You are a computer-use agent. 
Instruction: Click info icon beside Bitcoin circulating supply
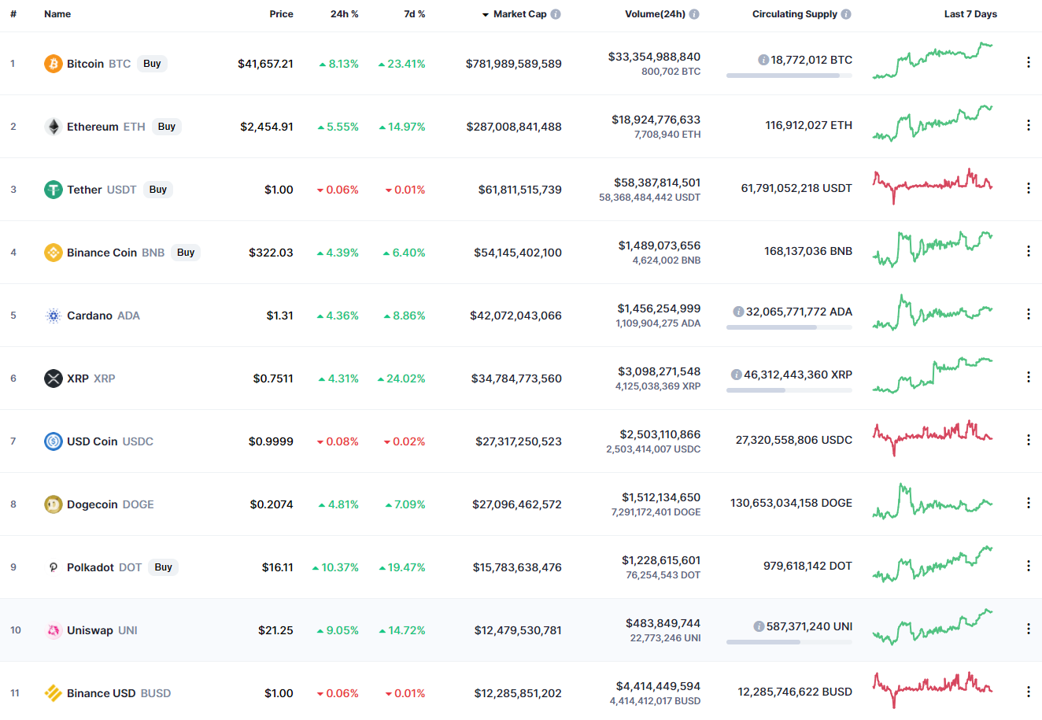[x=764, y=60]
